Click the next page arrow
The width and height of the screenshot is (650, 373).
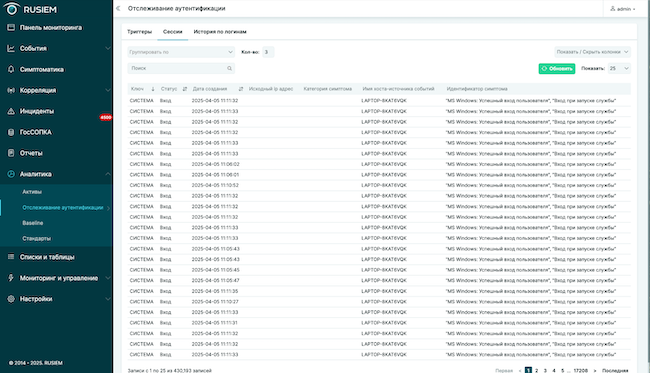[x=595, y=371]
